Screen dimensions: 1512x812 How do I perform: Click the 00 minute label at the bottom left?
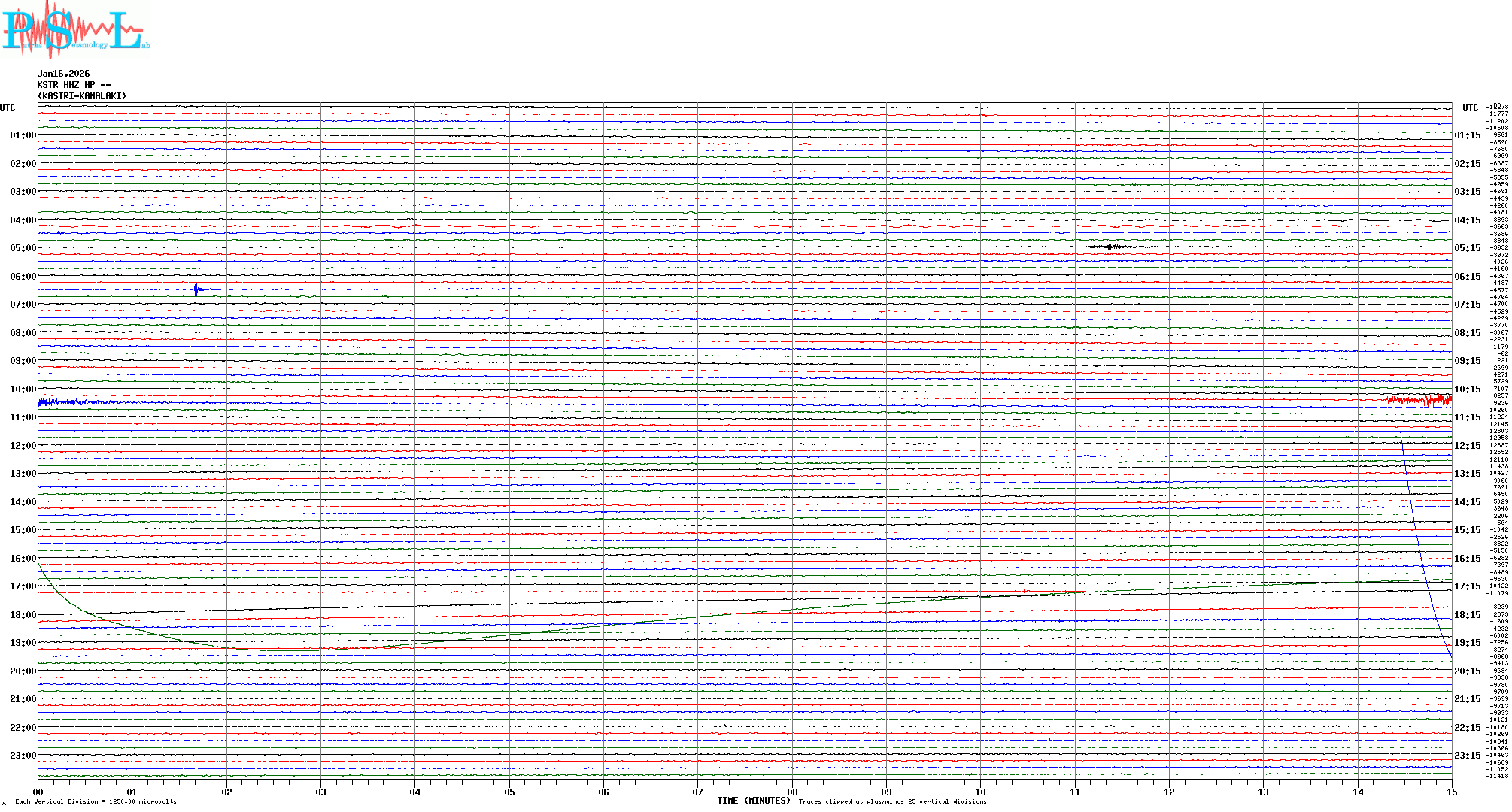[x=38, y=792]
